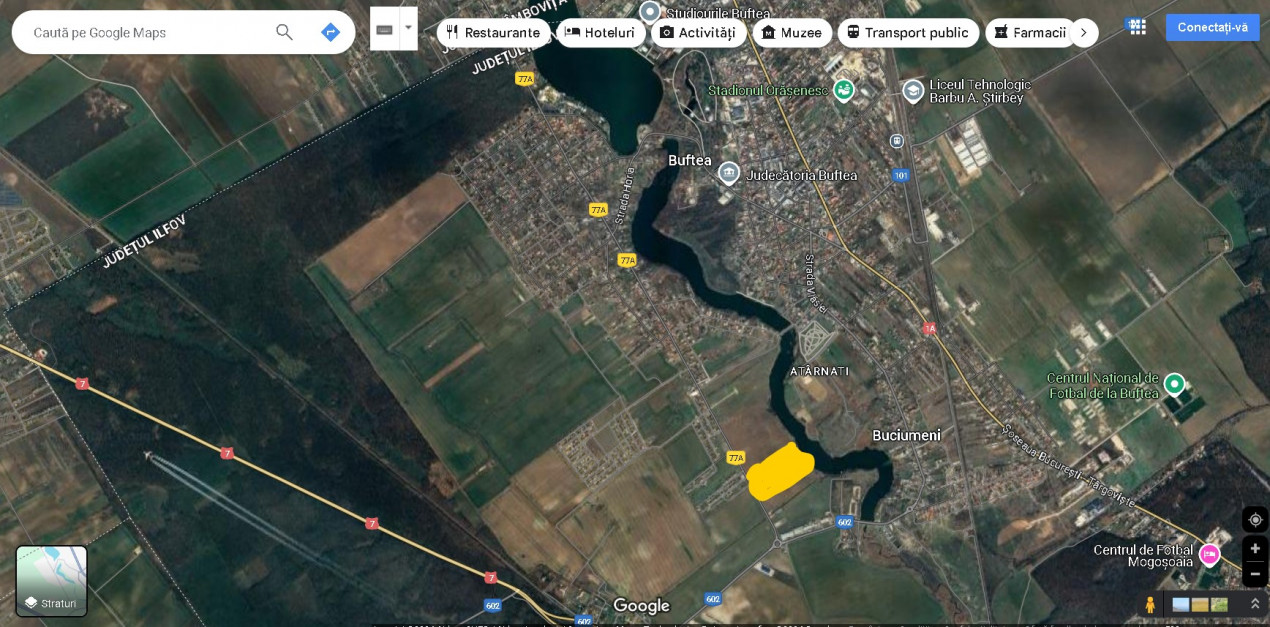Toggle the satellite imagery thumbnail
The image size is (1270, 627).
(1218, 604)
